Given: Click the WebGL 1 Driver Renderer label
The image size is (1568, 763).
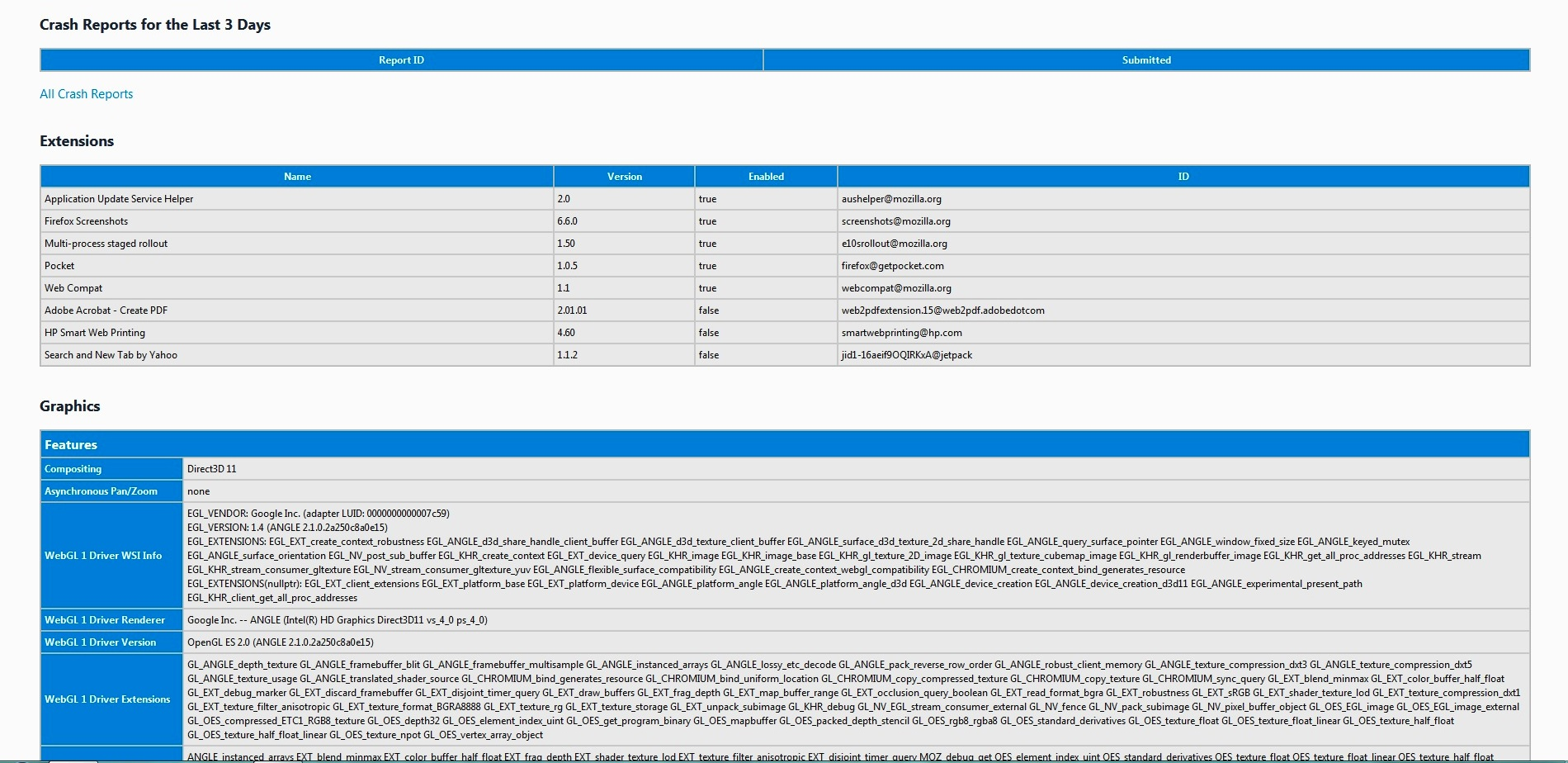Looking at the screenshot, I should pyautogui.click(x=105, y=620).
